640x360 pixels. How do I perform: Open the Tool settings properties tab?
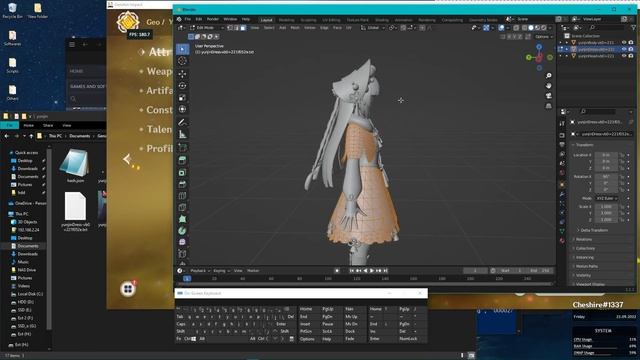562,123
